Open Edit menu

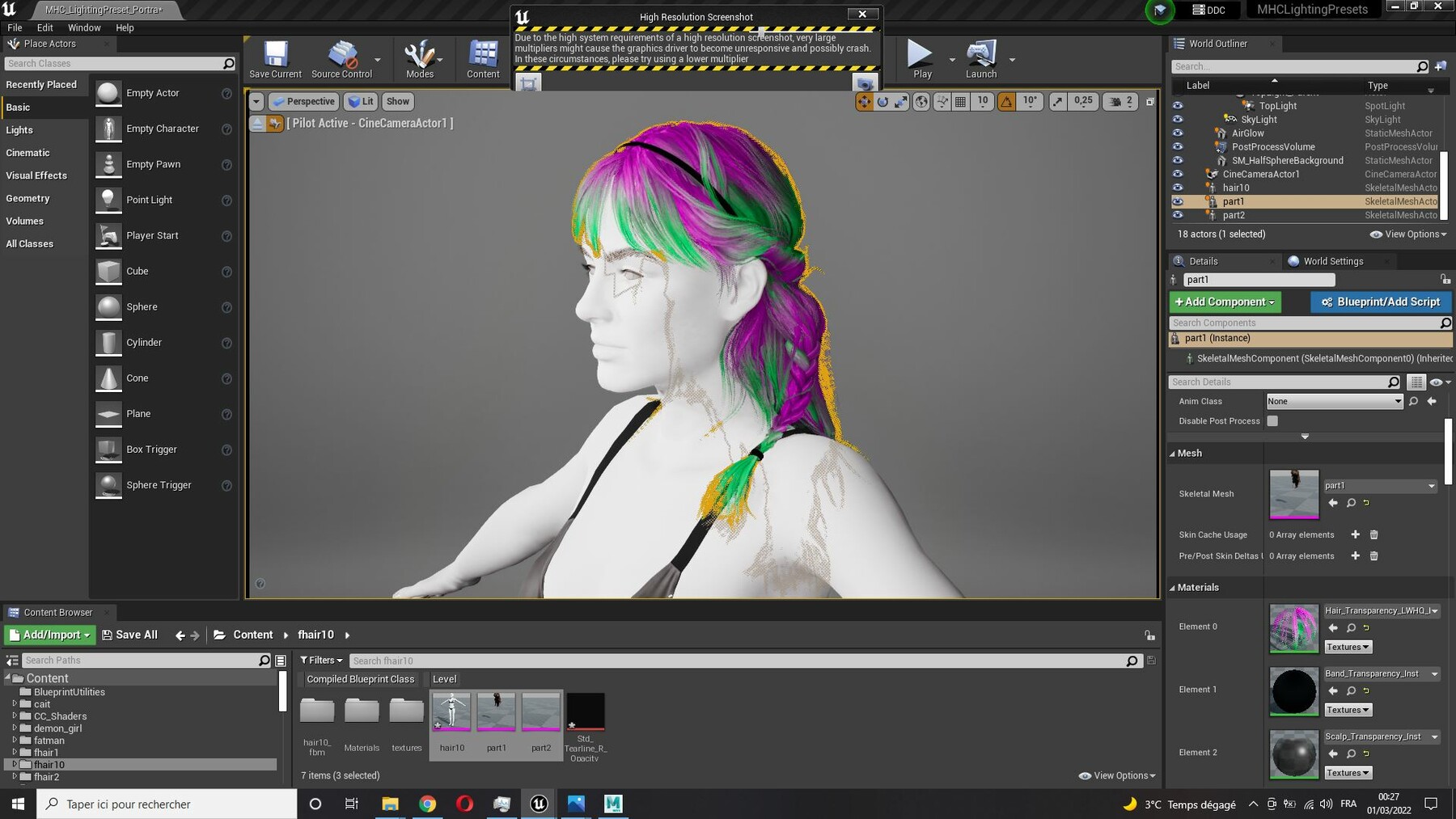tap(45, 27)
